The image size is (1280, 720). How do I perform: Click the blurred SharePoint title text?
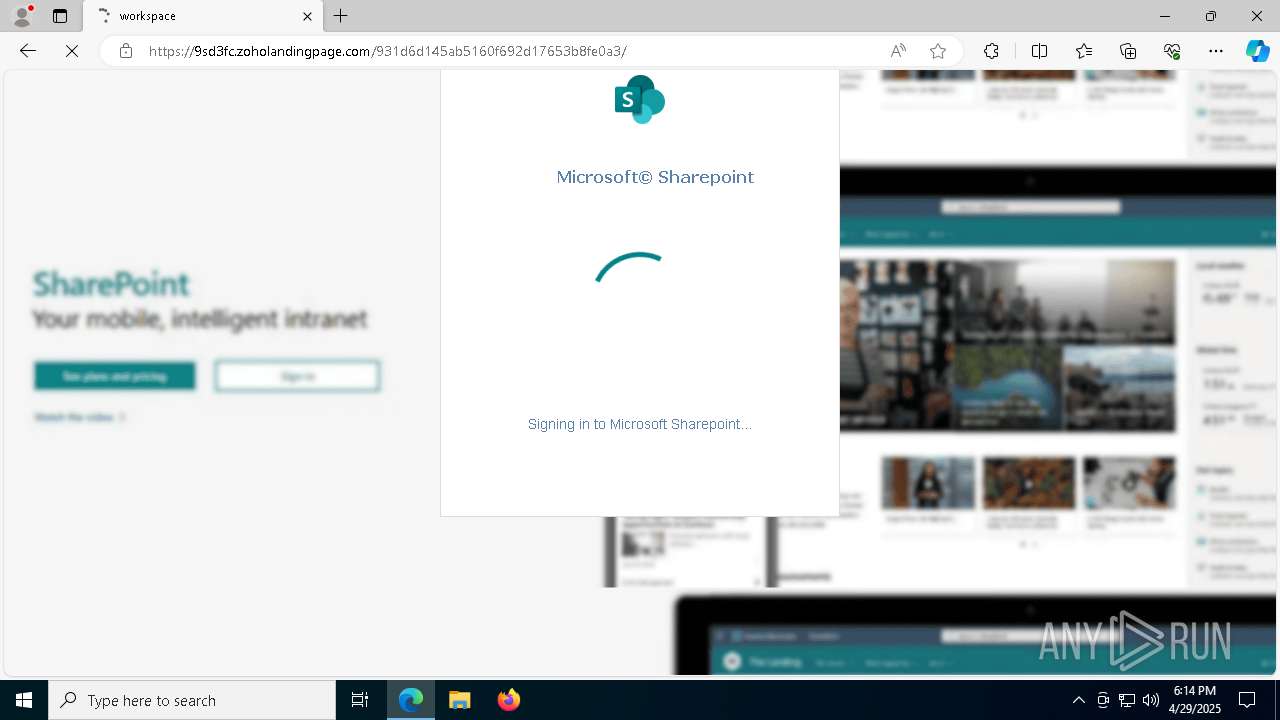click(111, 284)
